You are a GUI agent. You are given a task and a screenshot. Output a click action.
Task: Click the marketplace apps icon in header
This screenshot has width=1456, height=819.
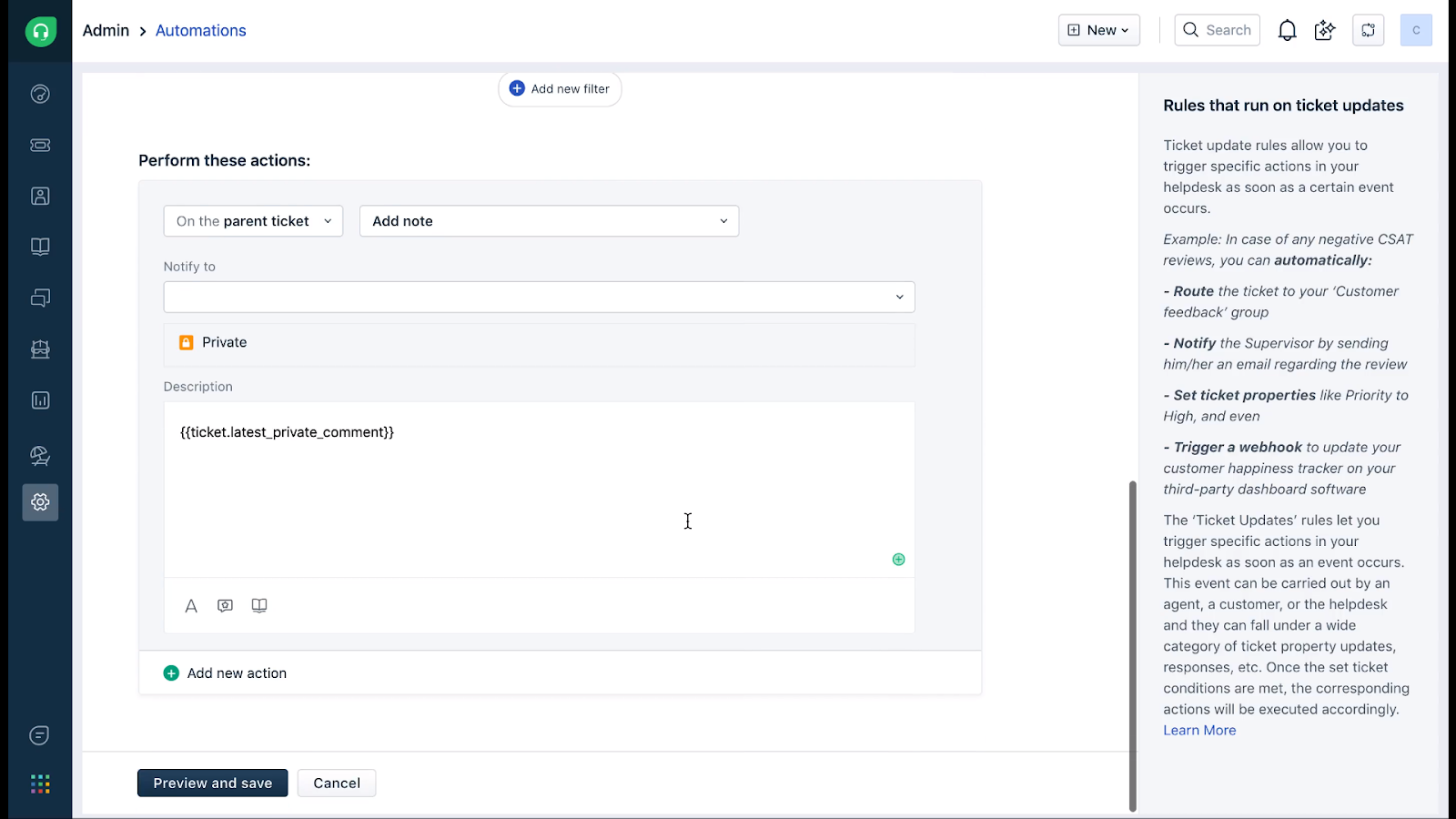(1368, 30)
